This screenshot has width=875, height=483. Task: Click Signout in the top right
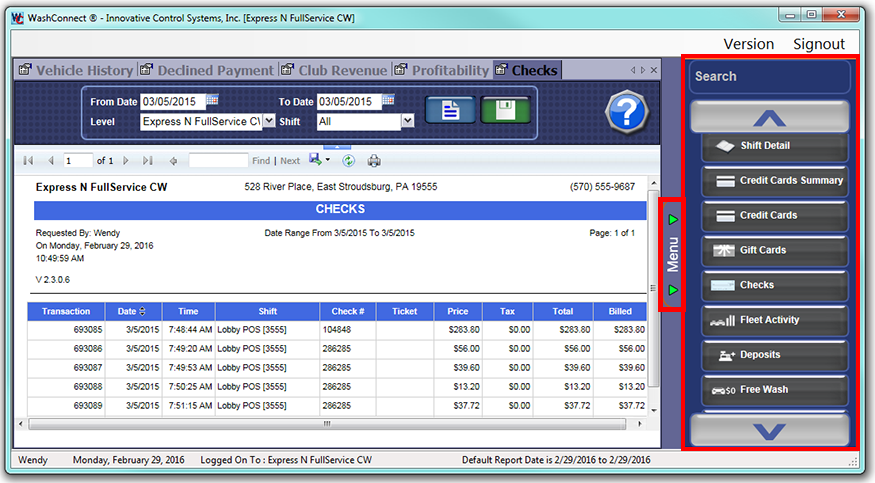(x=818, y=44)
